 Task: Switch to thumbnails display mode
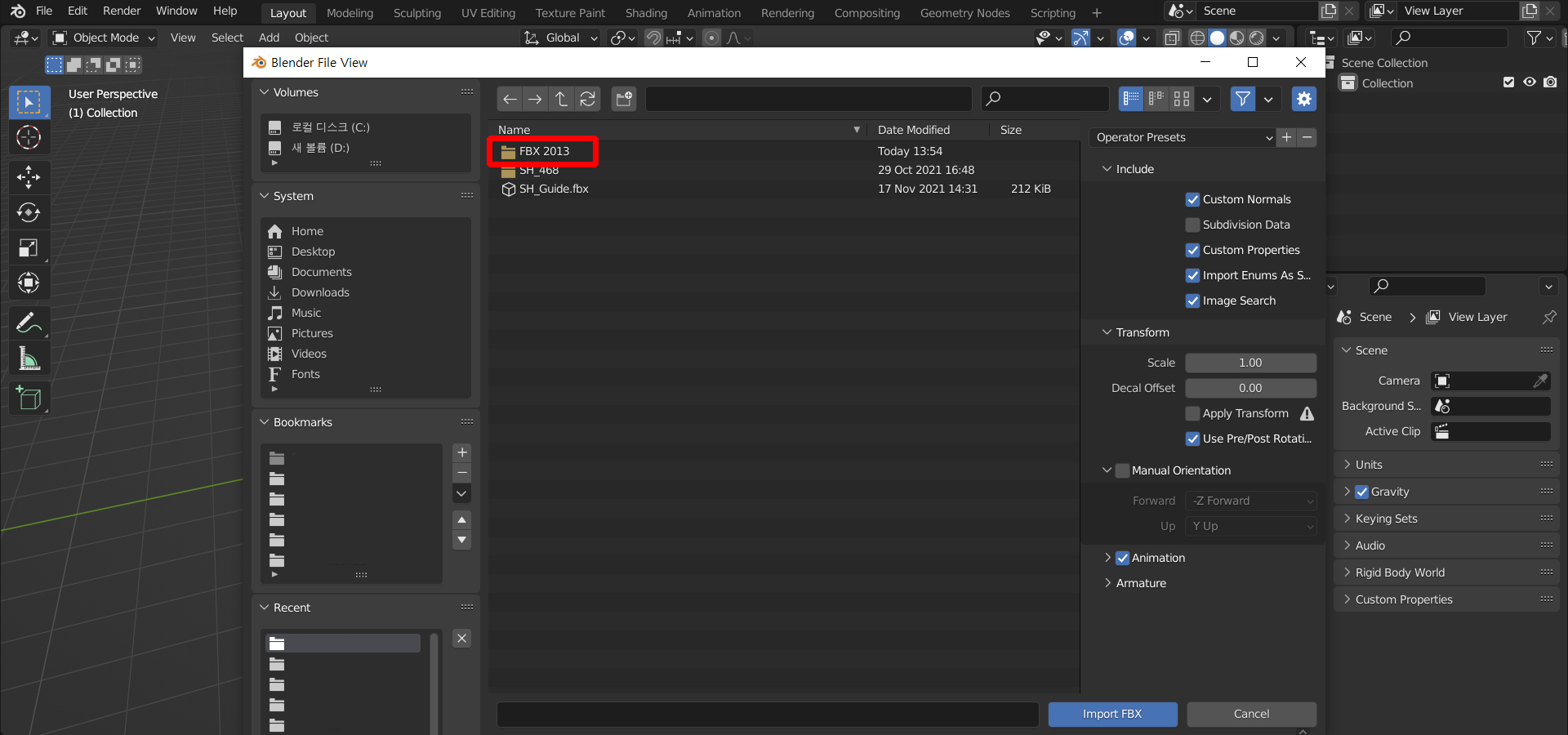click(1182, 99)
